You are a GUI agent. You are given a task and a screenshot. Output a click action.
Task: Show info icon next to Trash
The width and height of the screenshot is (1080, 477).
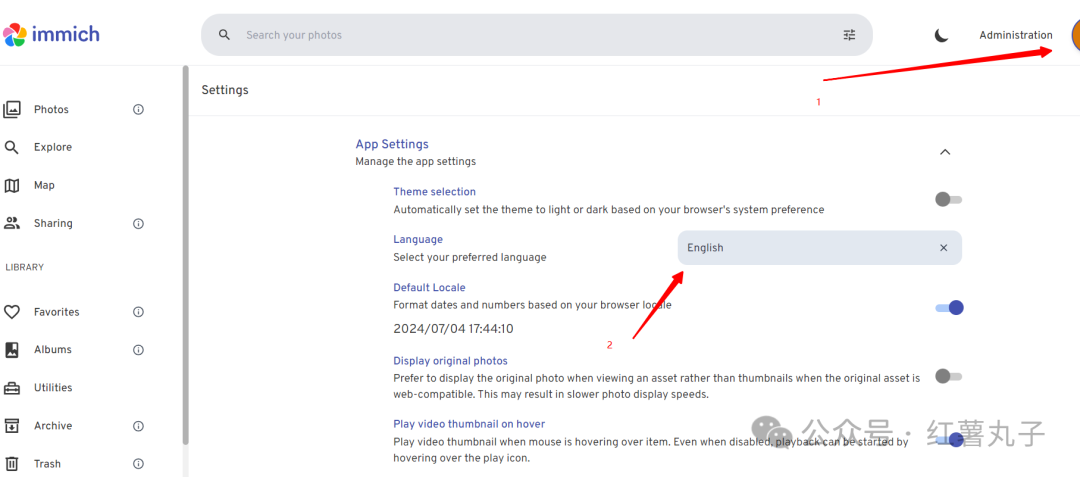(138, 463)
